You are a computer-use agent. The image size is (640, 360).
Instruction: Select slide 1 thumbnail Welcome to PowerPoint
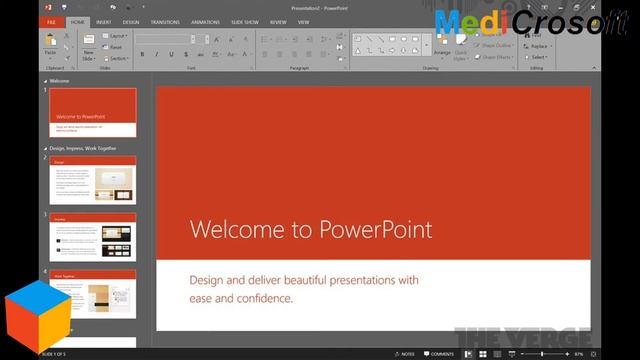click(93, 113)
